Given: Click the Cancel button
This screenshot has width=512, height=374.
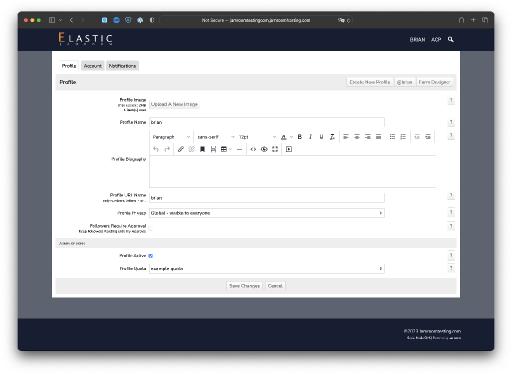Looking at the screenshot, I should (x=275, y=286).
